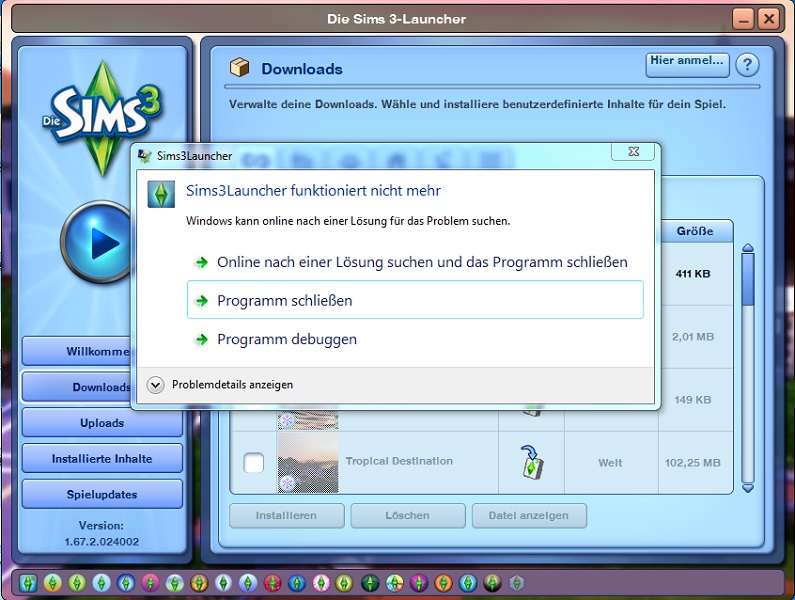Click the Installieren button
The height and width of the screenshot is (600, 795).
coord(286,515)
